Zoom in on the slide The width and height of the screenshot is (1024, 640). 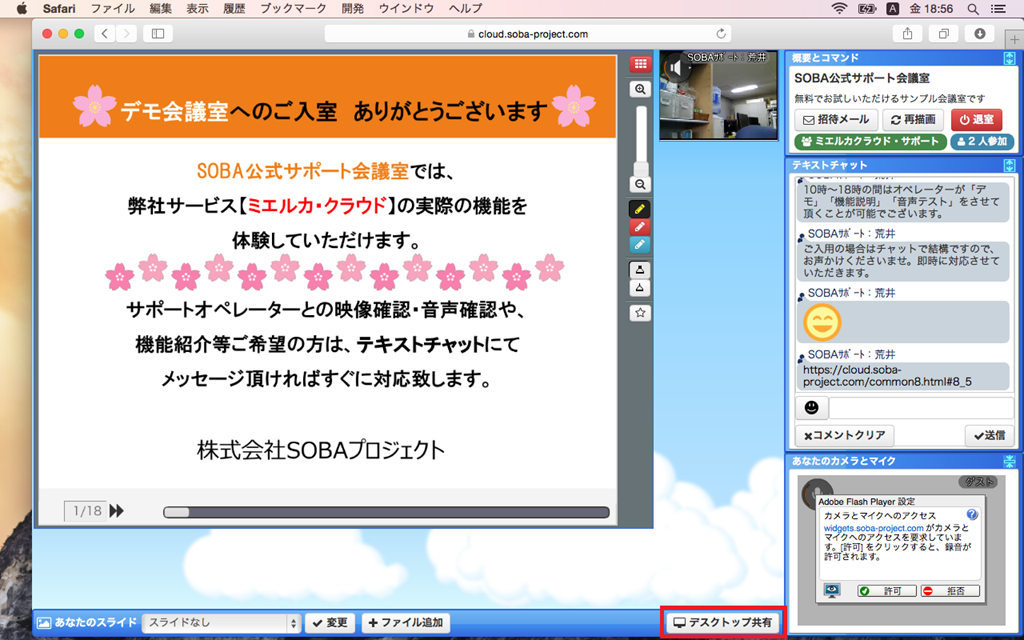640,89
